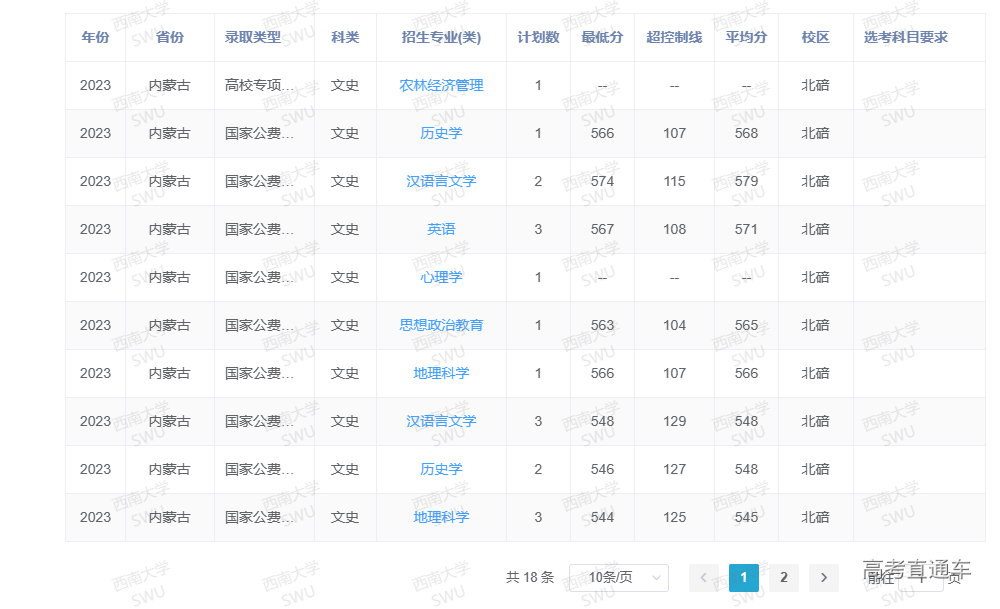Open 汉语言文学 link with minimum score 548
This screenshot has height=609, width=1000.
tap(441, 422)
